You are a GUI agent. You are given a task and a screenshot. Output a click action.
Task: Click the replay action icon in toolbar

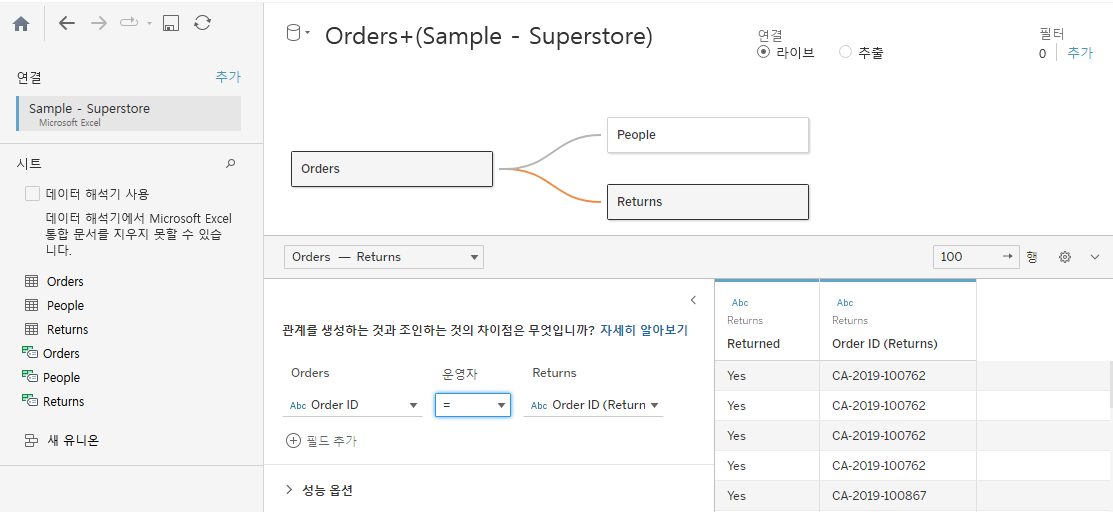(129, 23)
